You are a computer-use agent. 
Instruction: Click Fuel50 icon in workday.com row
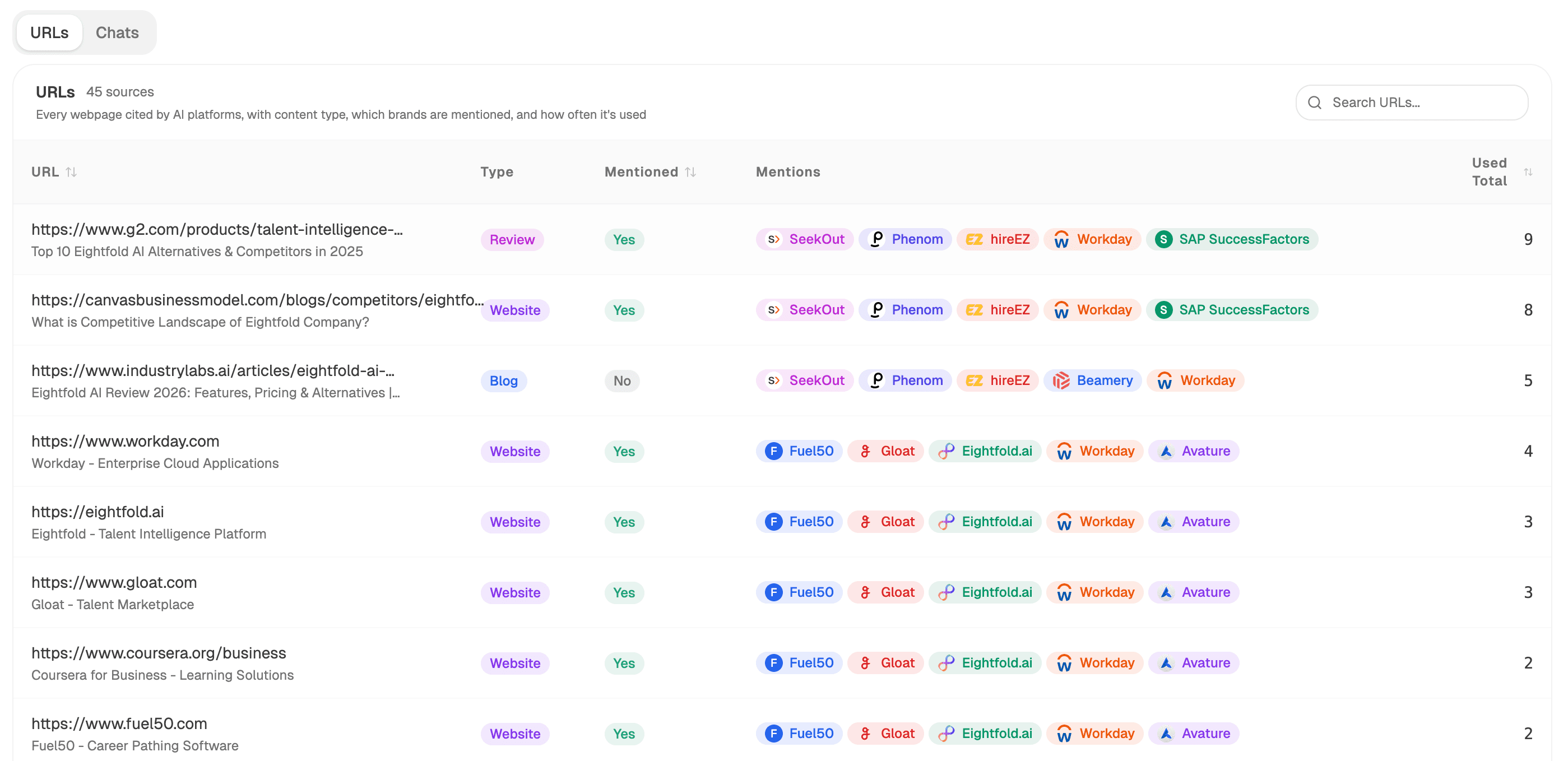(x=773, y=451)
